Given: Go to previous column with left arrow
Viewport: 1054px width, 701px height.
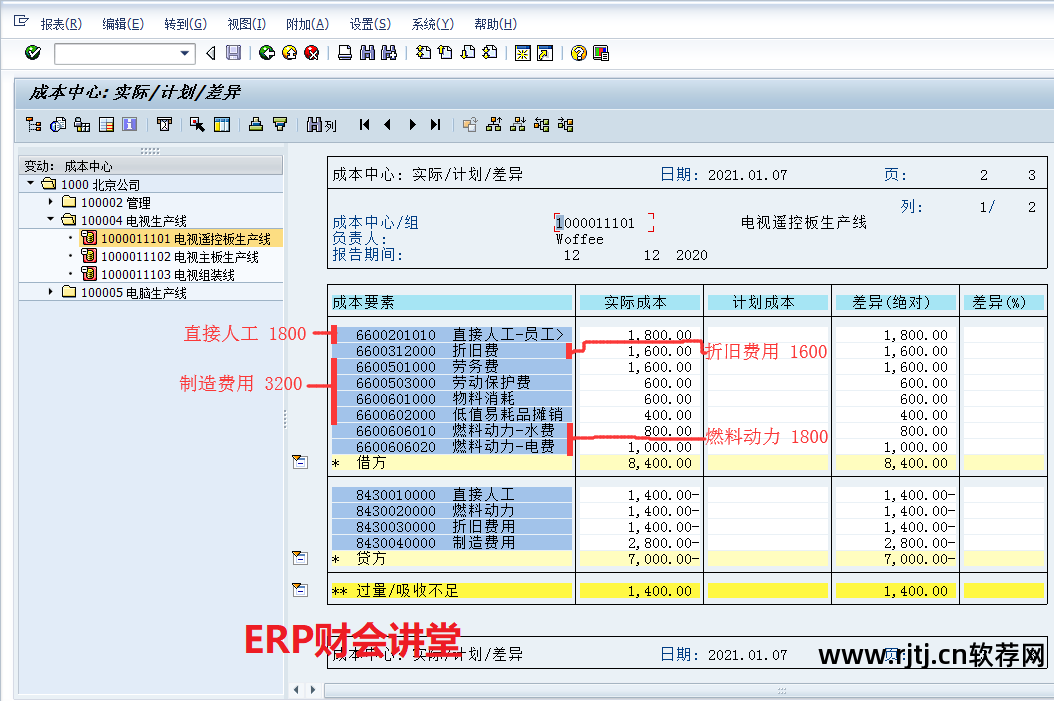Looking at the screenshot, I should pos(388,124).
